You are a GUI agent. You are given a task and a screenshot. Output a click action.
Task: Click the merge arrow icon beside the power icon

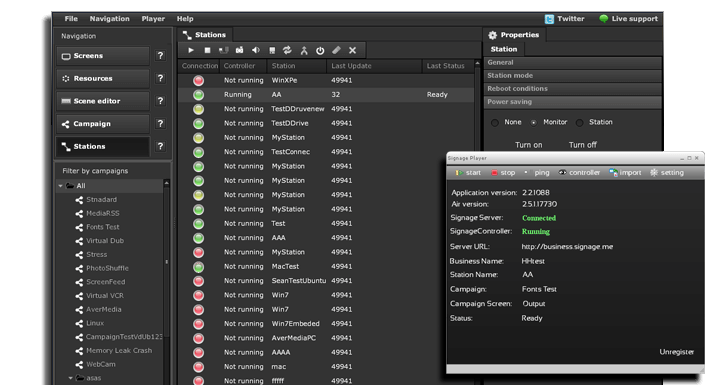pyautogui.click(x=304, y=50)
